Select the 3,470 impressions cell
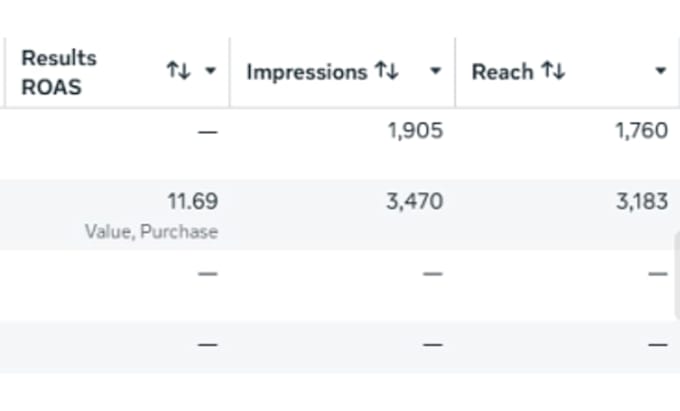The height and width of the screenshot is (411, 680). tap(415, 201)
